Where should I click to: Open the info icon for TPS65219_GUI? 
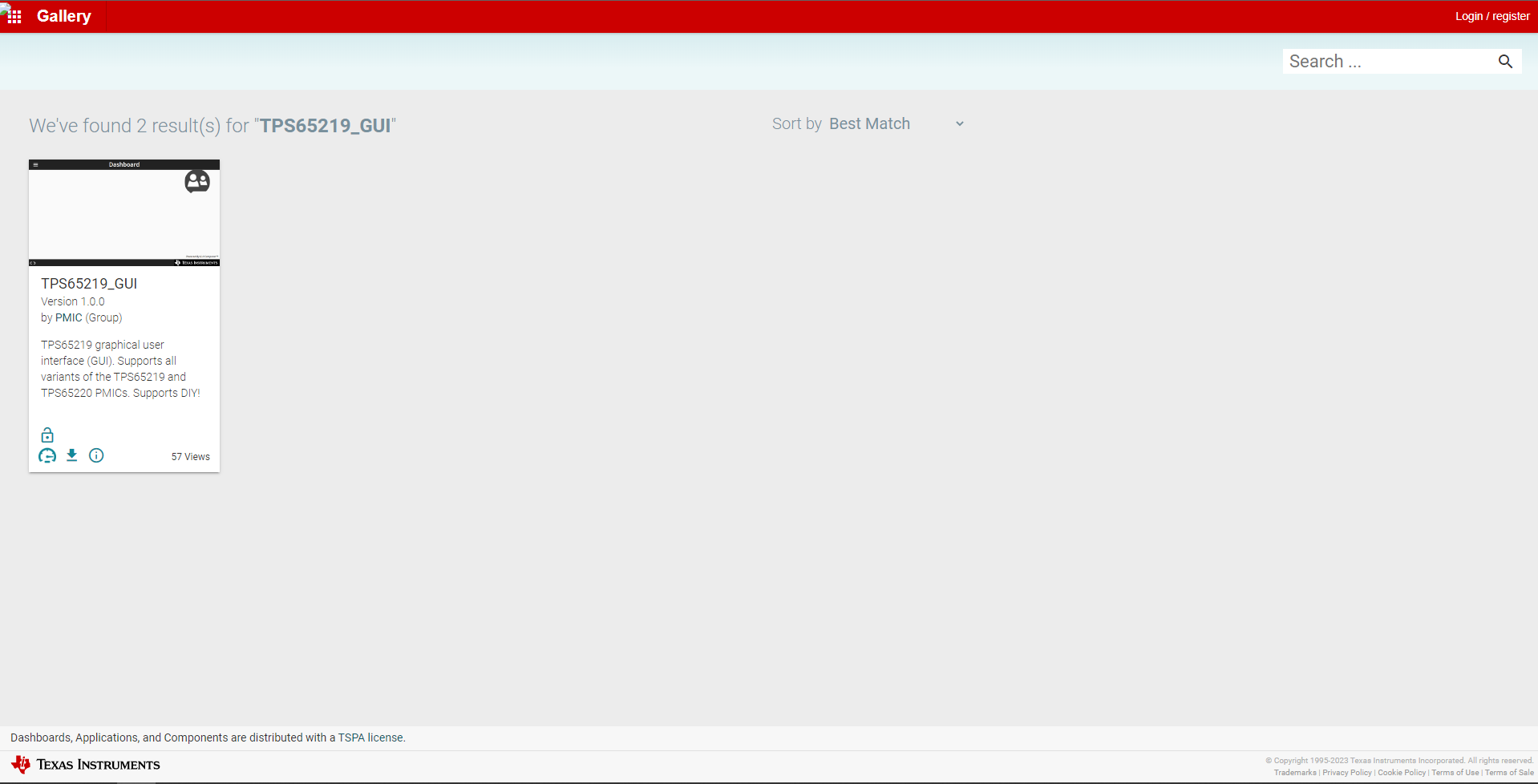(96, 455)
